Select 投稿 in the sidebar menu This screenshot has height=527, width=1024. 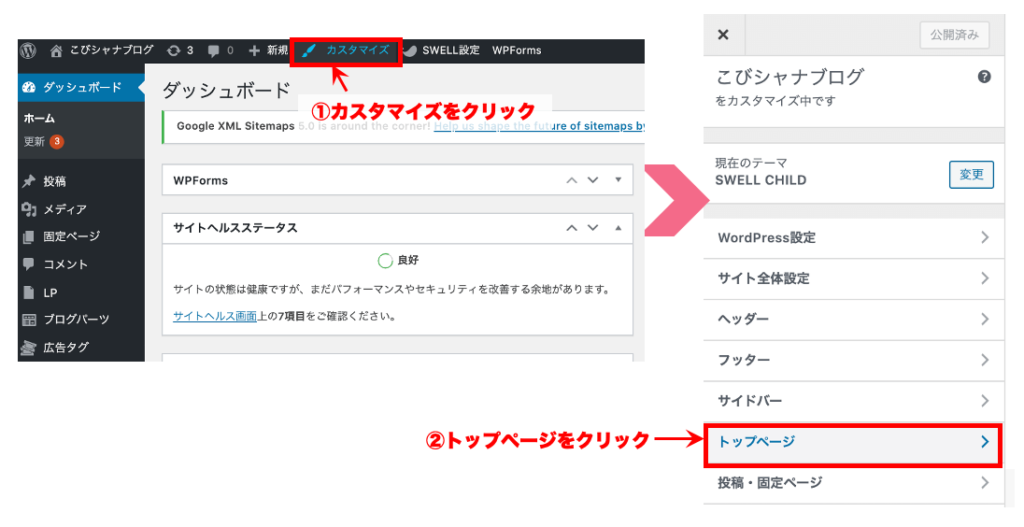point(55,182)
